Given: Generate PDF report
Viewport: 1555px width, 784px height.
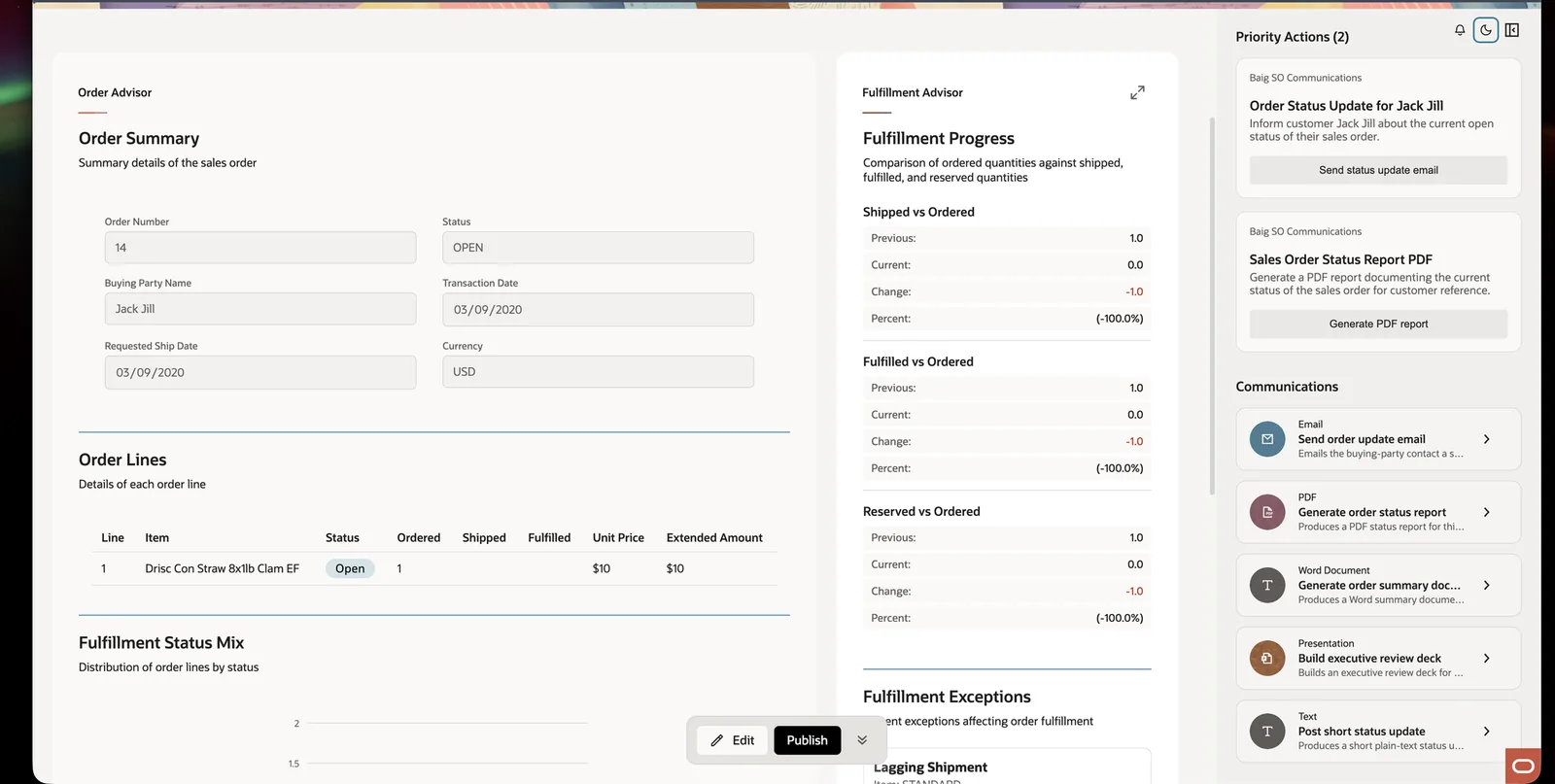Looking at the screenshot, I should point(1378,324).
